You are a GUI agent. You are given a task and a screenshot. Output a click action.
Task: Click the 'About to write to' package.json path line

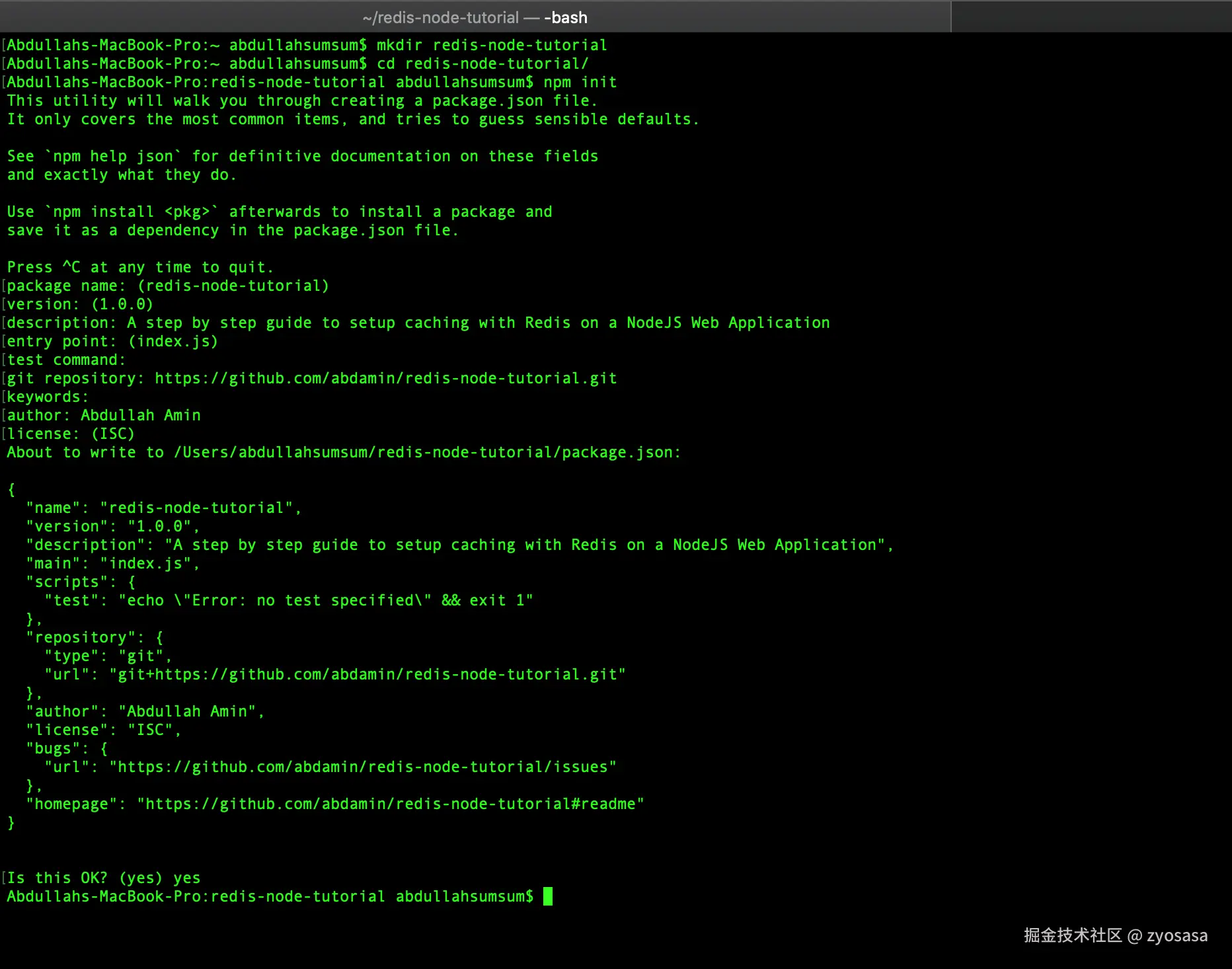point(344,452)
